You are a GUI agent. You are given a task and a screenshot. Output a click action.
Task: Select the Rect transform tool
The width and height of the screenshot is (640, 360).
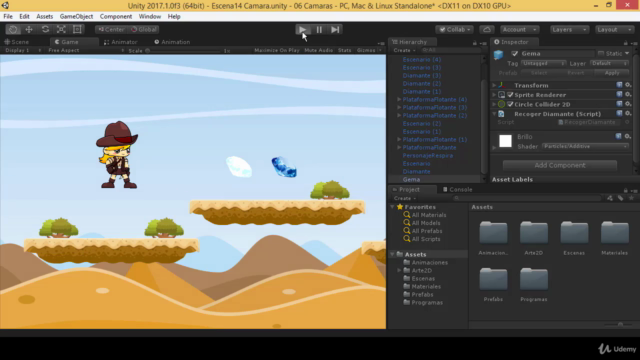(77, 29)
